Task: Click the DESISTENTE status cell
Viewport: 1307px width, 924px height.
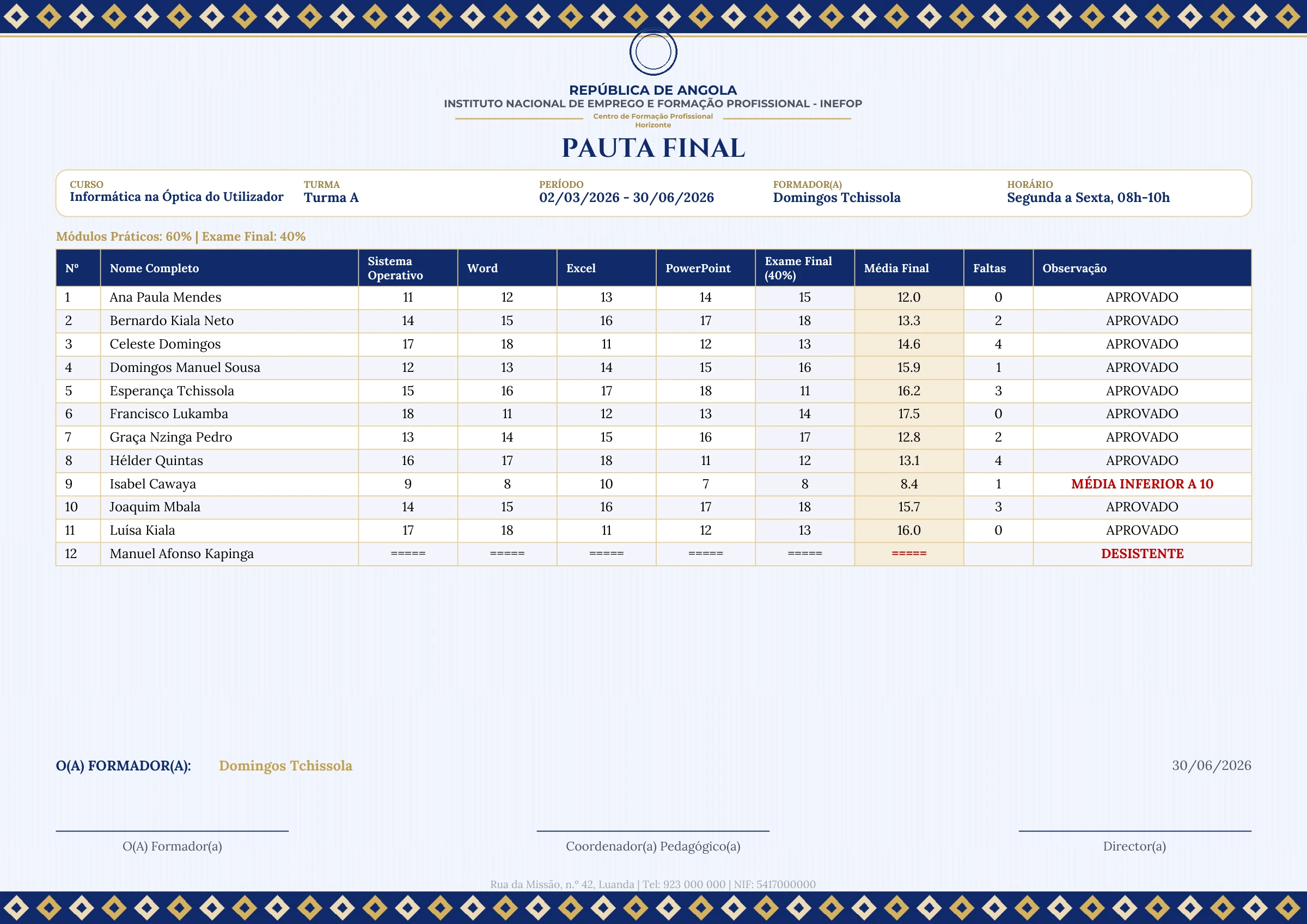Action: tap(1142, 554)
